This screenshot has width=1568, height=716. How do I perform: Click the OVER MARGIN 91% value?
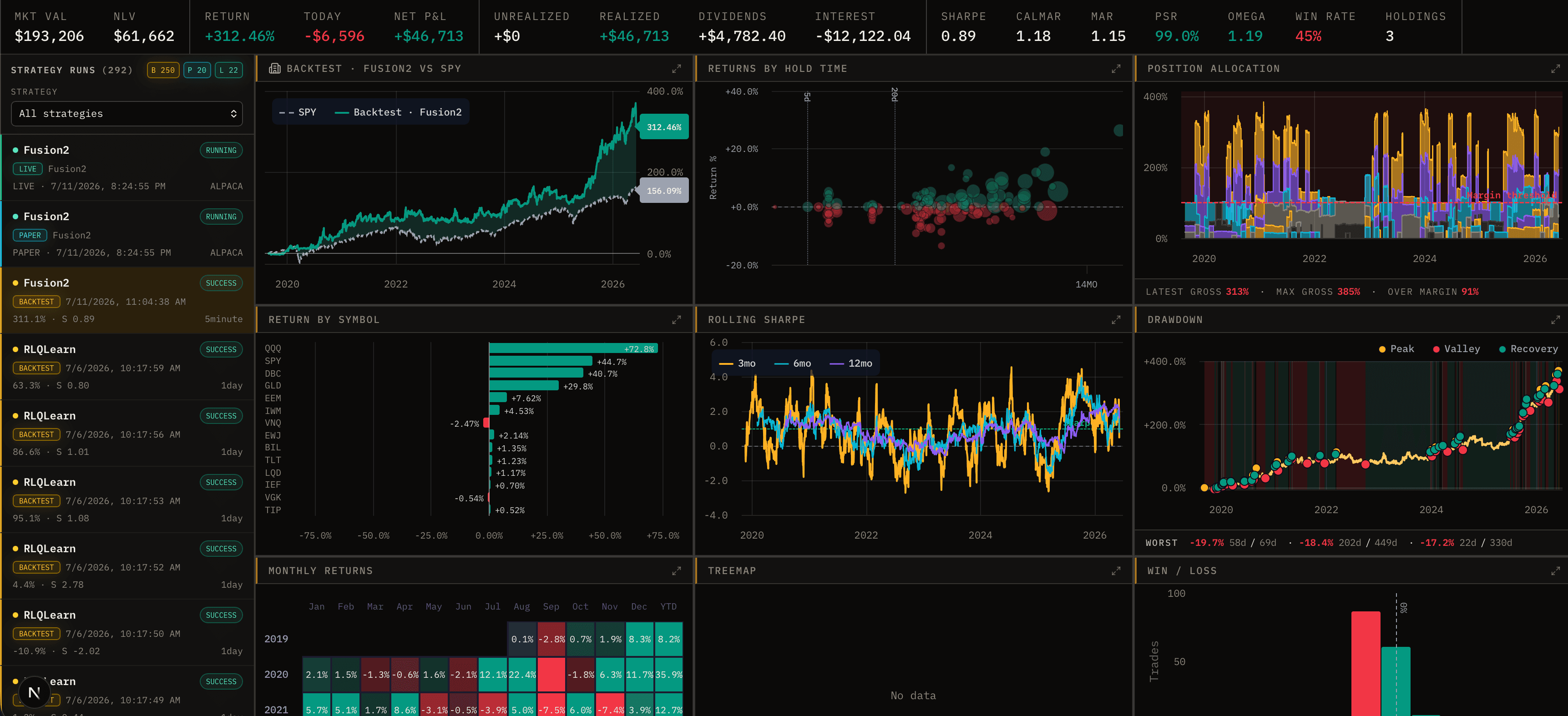pyautogui.click(x=1470, y=292)
